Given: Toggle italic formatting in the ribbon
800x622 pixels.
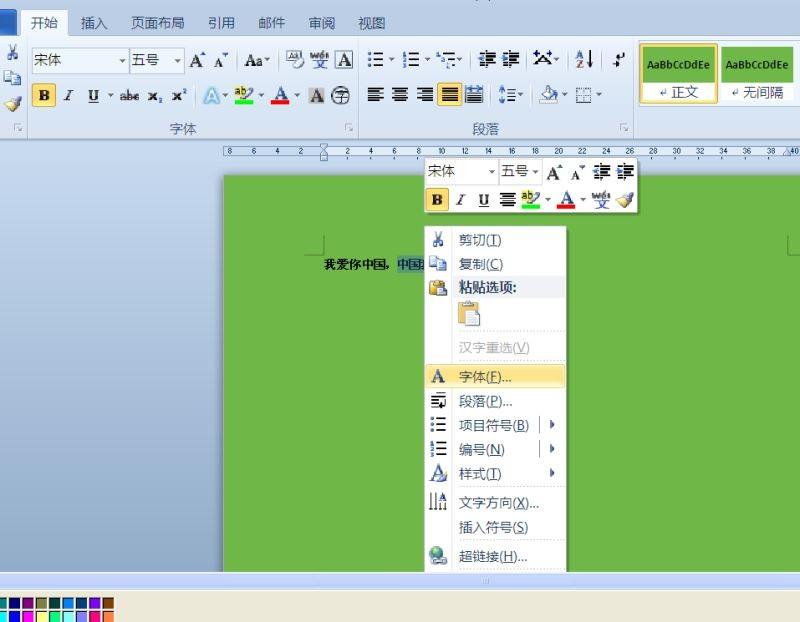Looking at the screenshot, I should point(67,96).
